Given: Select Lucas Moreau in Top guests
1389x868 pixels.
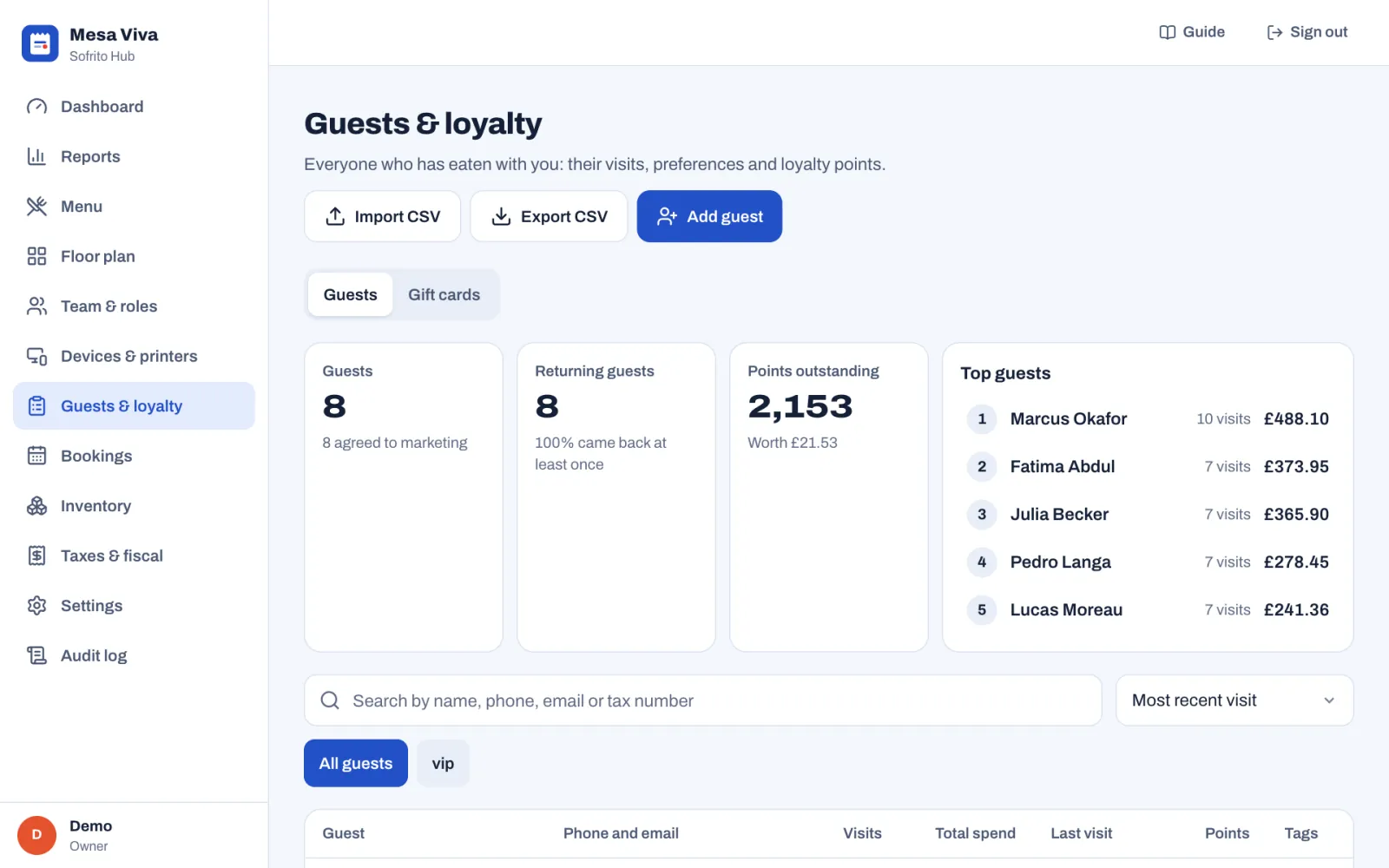Looking at the screenshot, I should (1147, 610).
